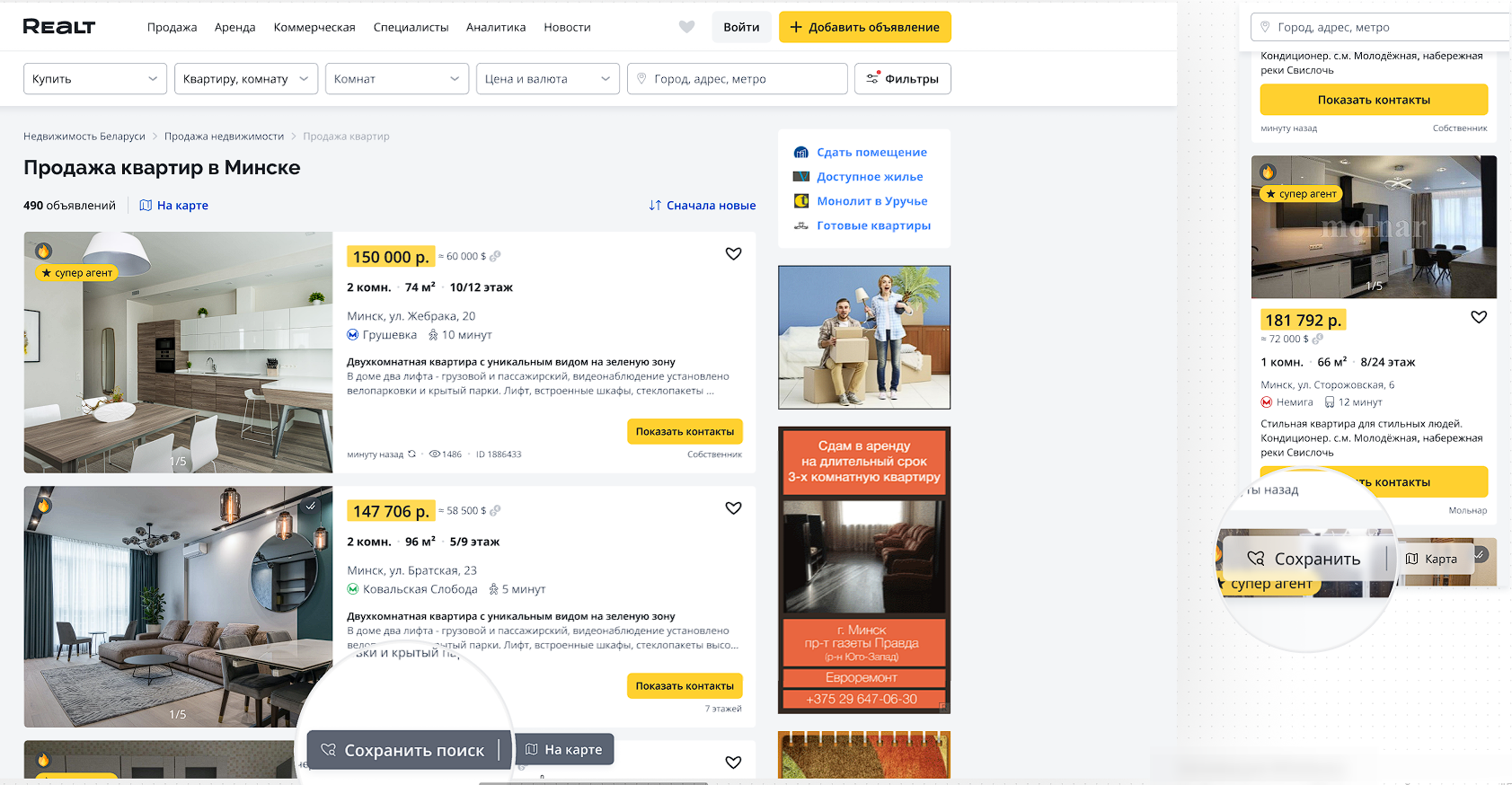Open movers with boxes ad banner

pos(864,337)
